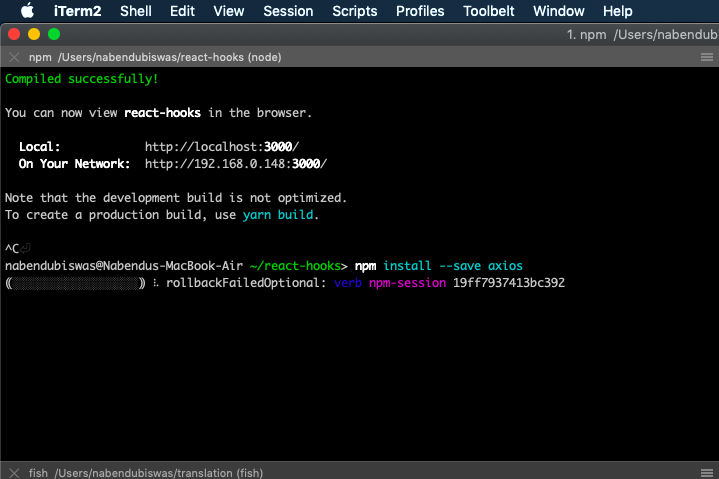The image size is (719, 479).
Task: Open the Toolbelt menu
Action: (x=488, y=11)
